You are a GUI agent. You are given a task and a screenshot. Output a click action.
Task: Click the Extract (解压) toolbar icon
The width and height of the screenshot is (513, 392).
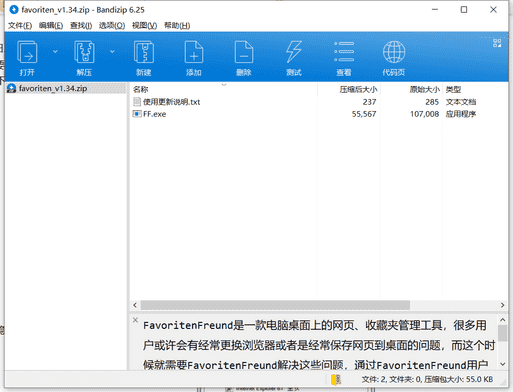click(x=84, y=52)
